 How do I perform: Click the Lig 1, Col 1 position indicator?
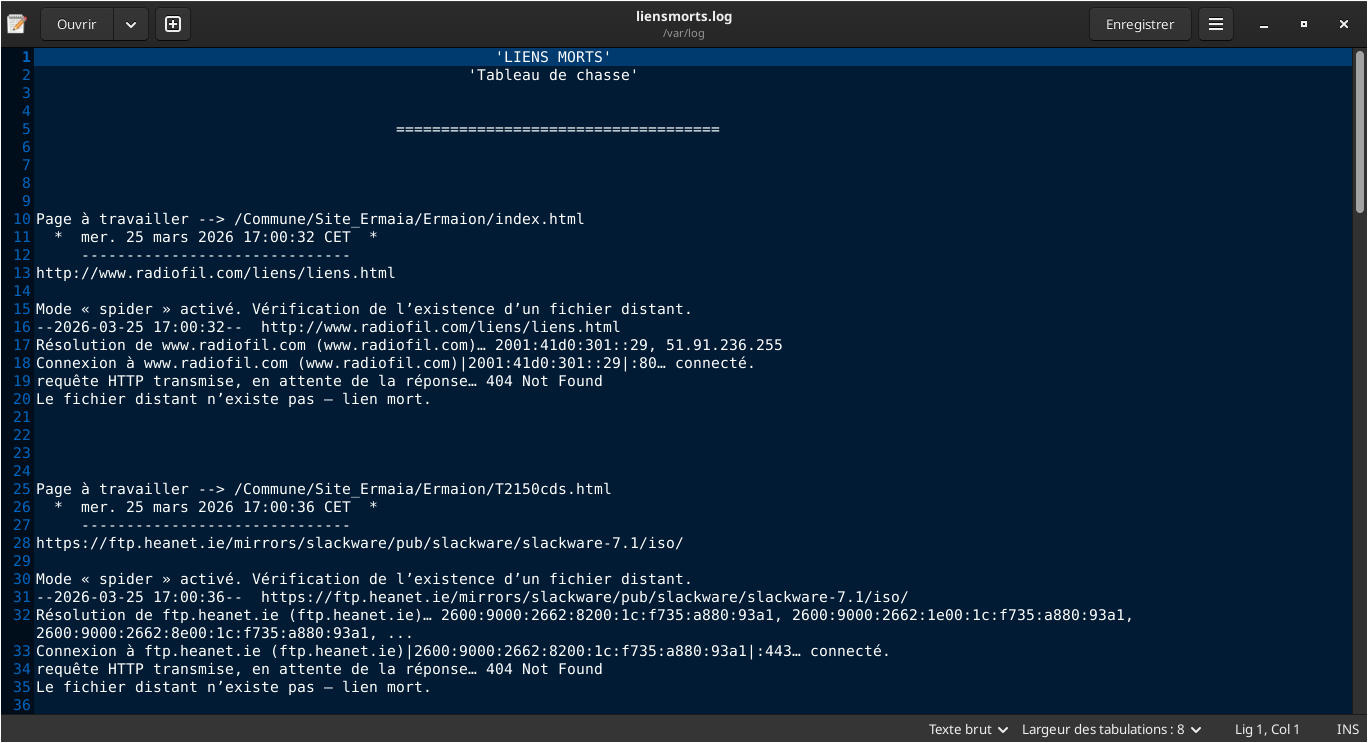(x=1267, y=729)
